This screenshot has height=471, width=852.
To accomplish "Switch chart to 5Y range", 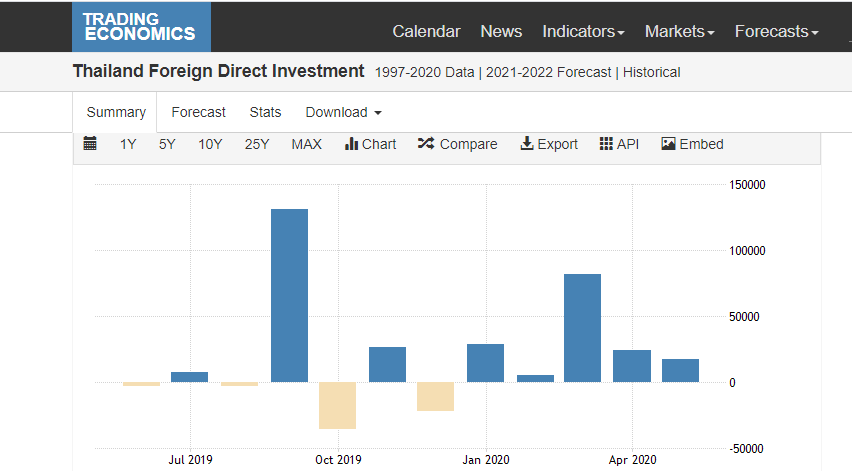I will (x=167, y=144).
